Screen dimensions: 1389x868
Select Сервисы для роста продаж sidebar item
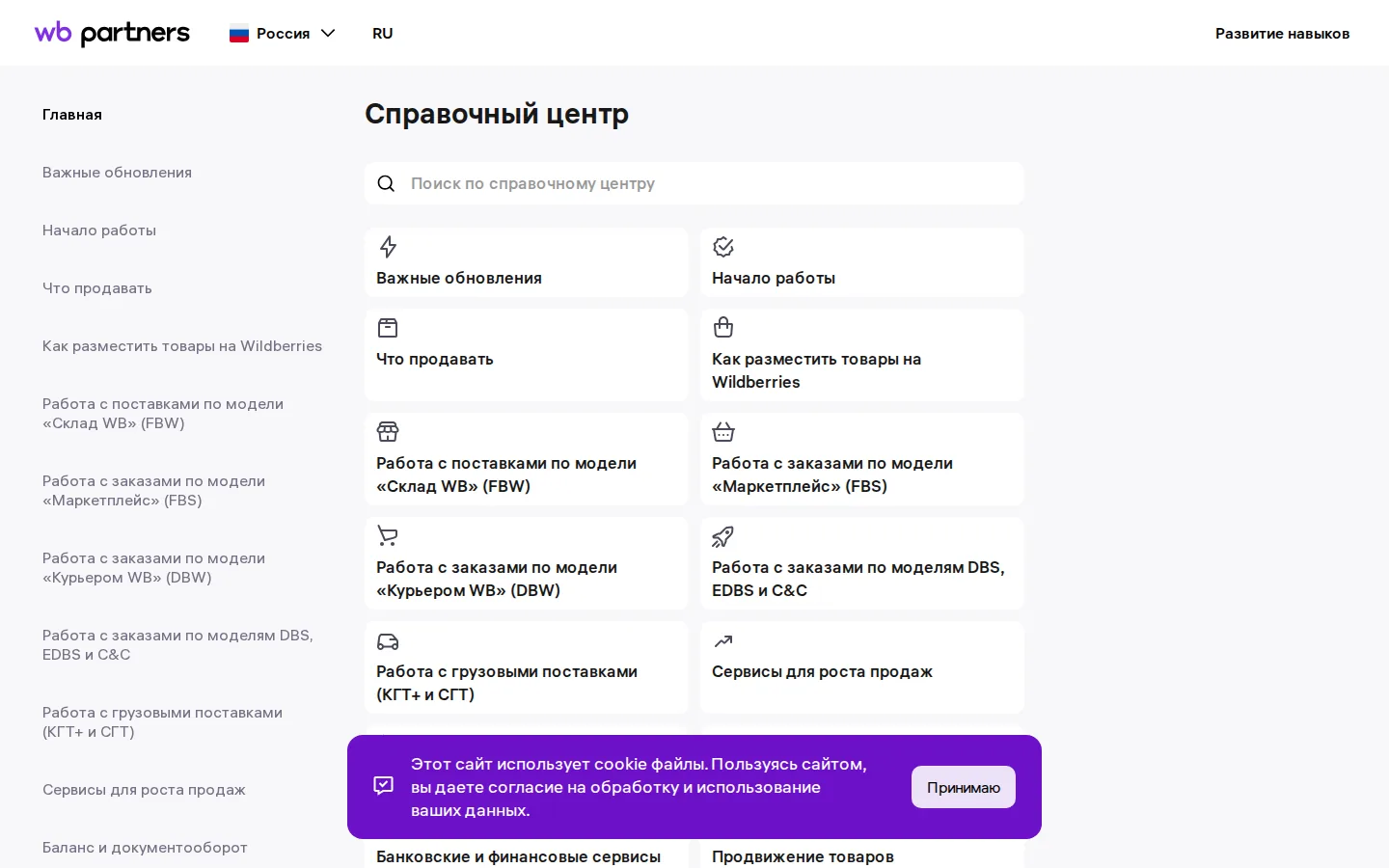point(144,790)
